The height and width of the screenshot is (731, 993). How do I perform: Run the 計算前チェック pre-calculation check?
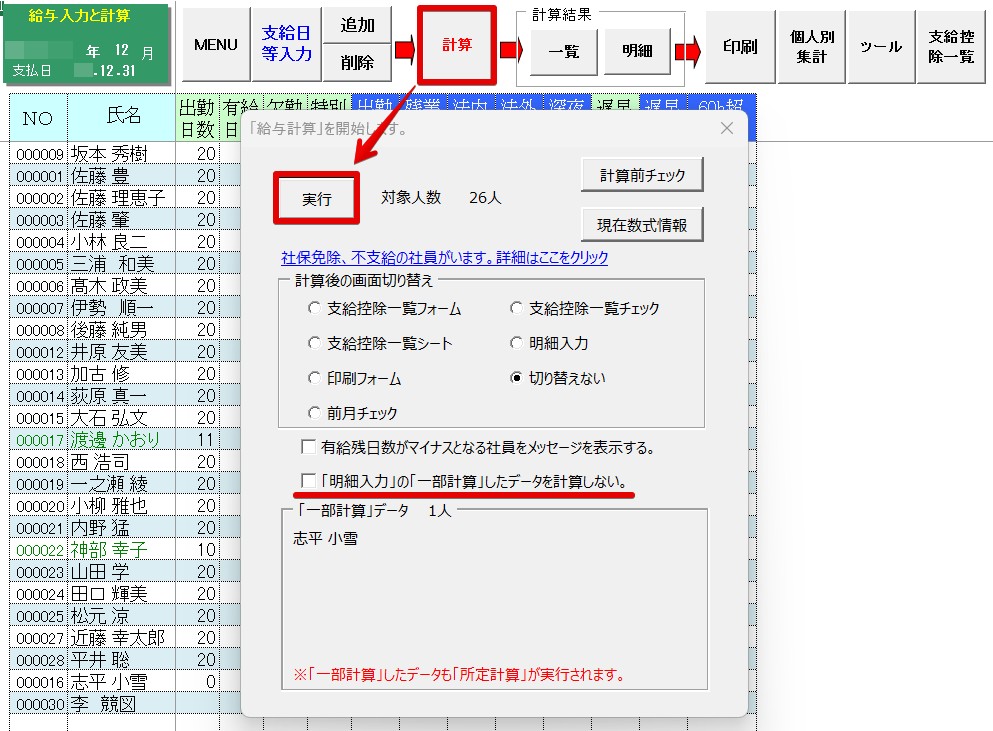click(642, 174)
